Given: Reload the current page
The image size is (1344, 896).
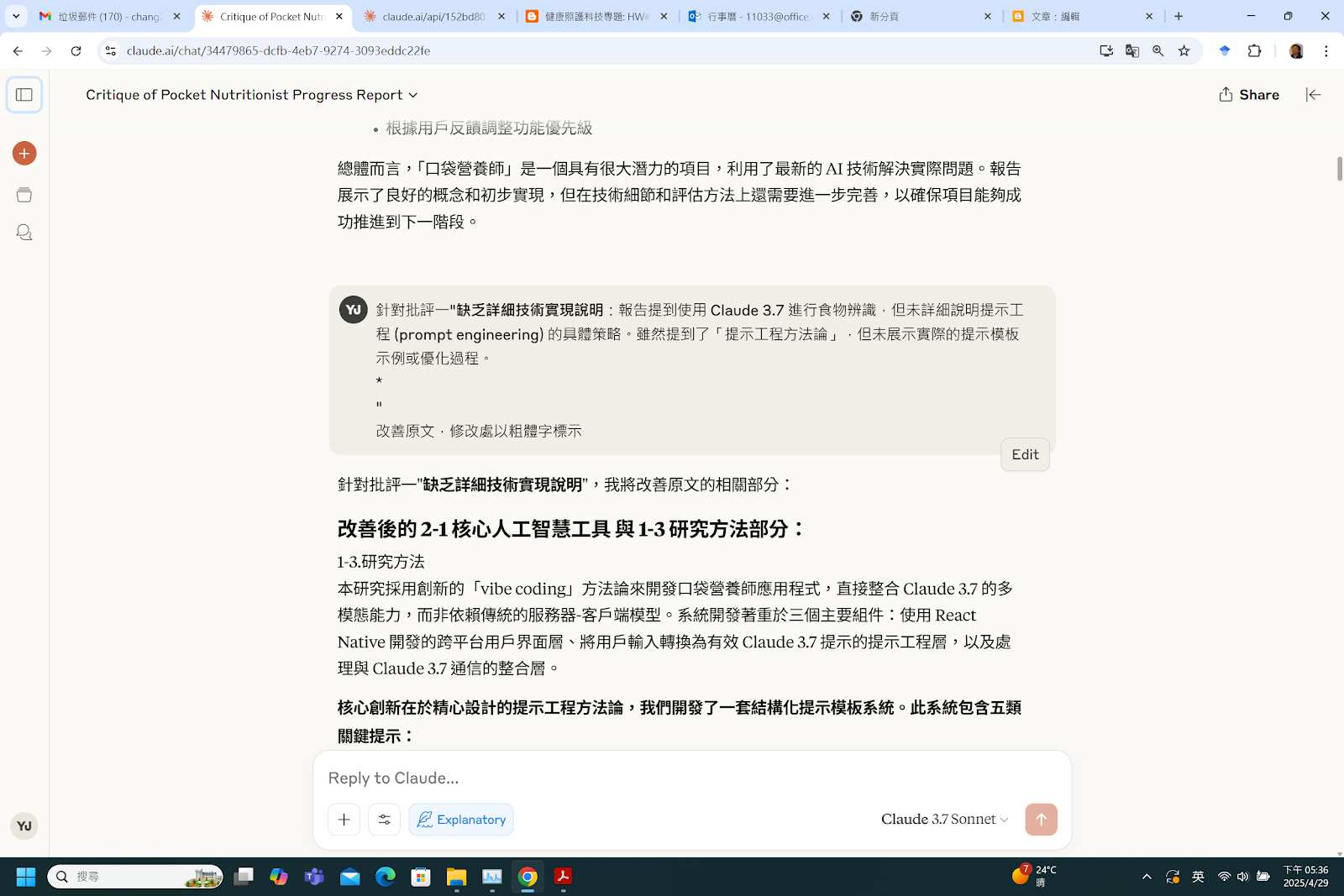Looking at the screenshot, I should coord(76,51).
